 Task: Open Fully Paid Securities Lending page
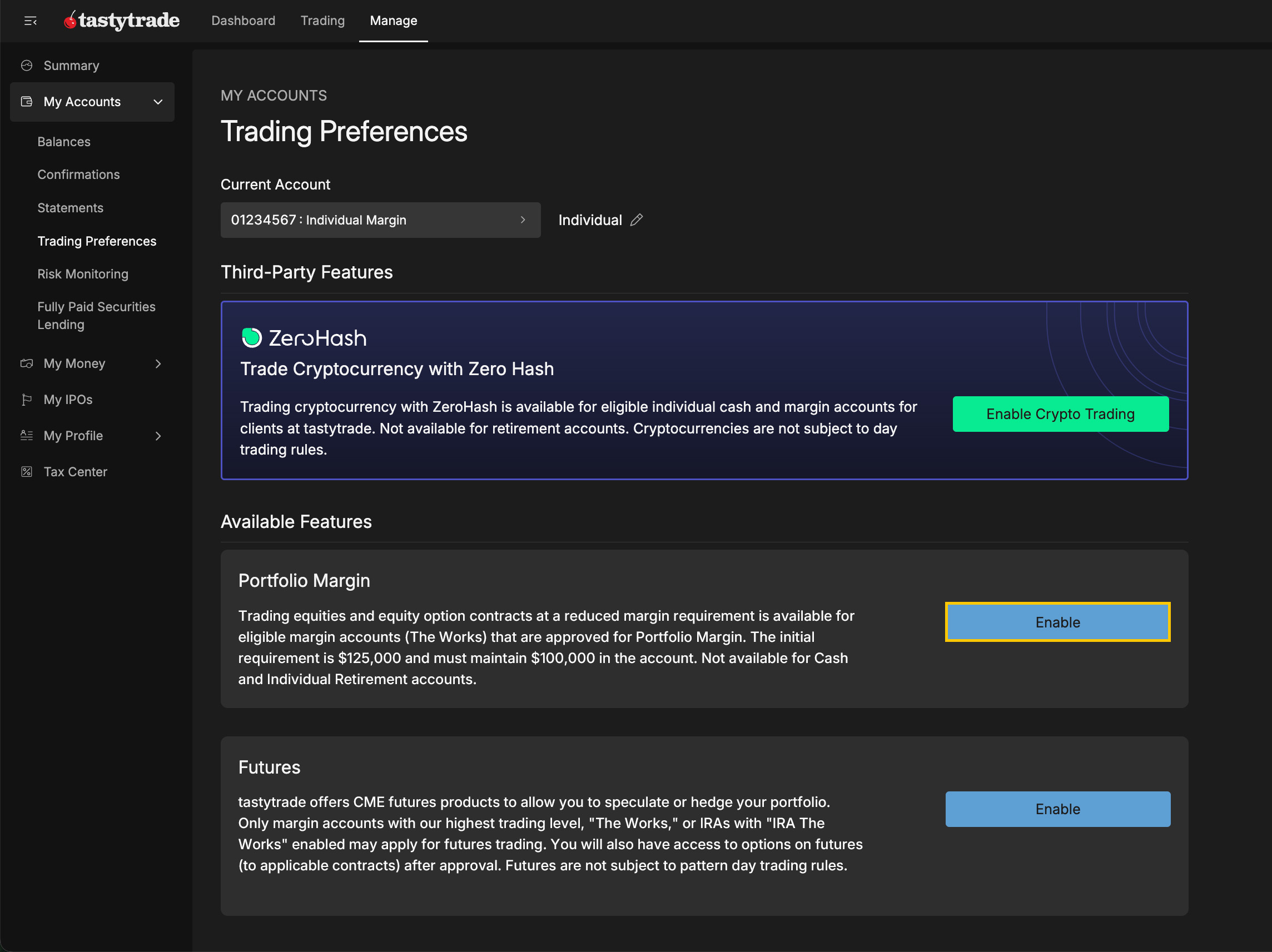pyautogui.click(x=96, y=316)
